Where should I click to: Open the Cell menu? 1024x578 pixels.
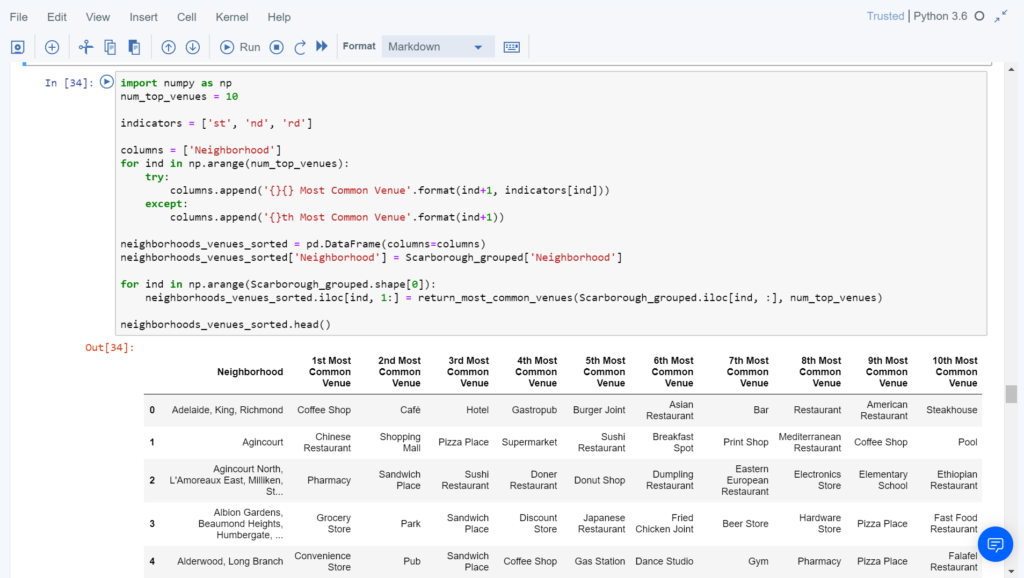[186, 16]
